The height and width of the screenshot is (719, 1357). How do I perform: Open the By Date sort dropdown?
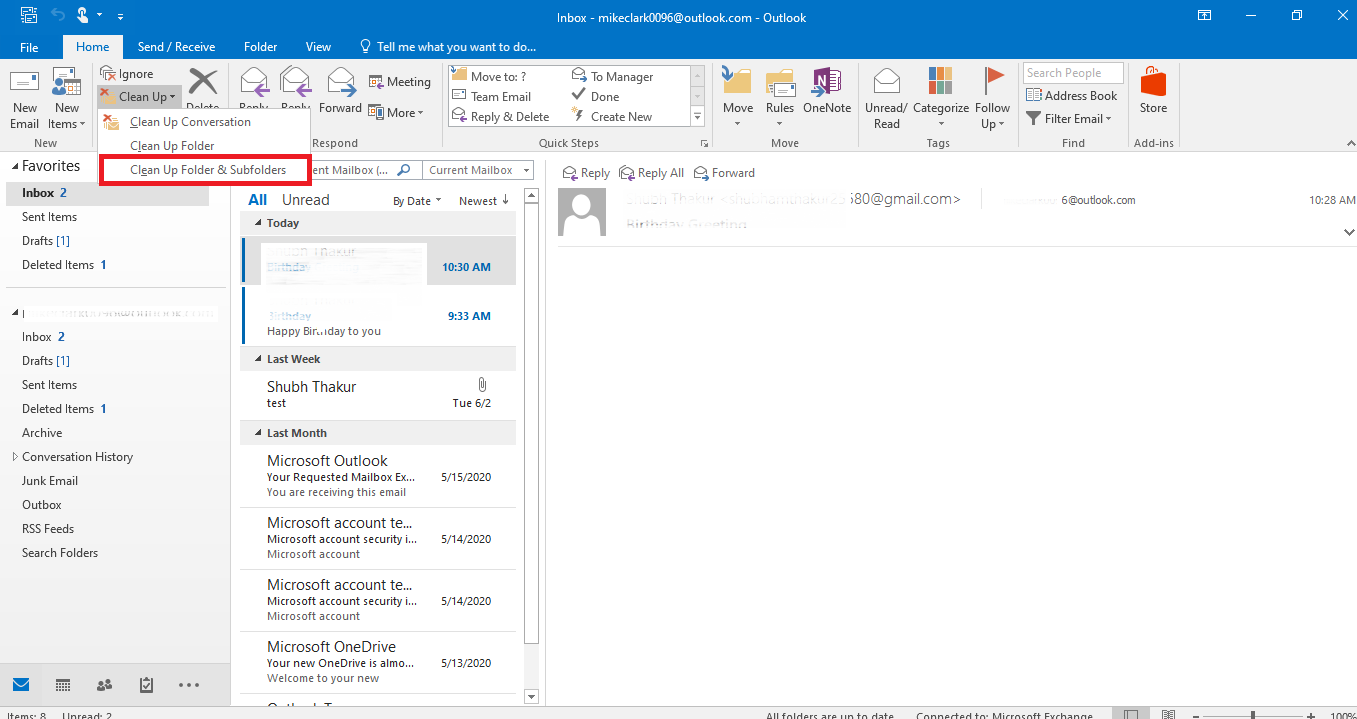(x=418, y=201)
